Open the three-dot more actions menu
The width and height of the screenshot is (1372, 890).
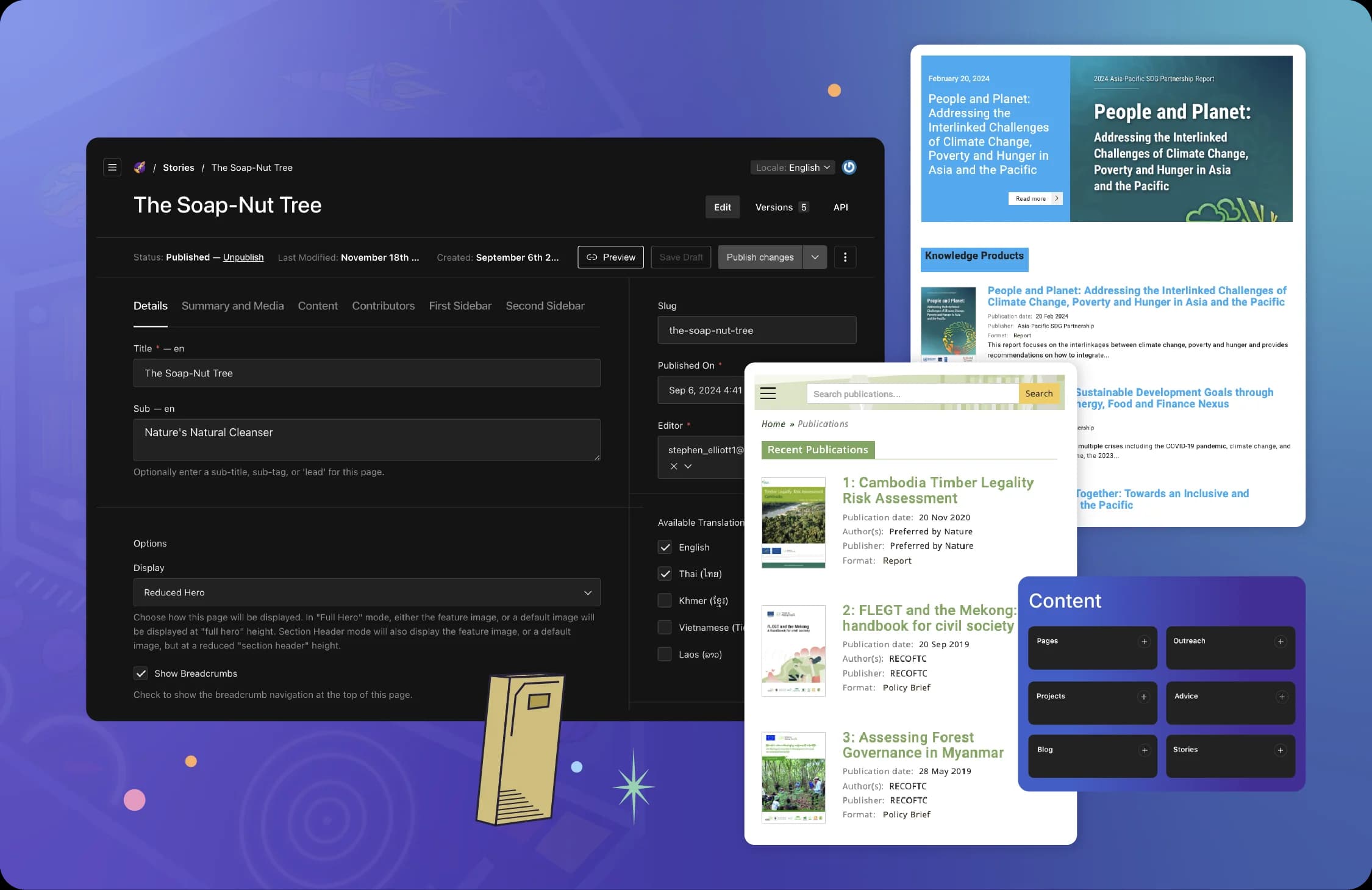click(x=845, y=257)
